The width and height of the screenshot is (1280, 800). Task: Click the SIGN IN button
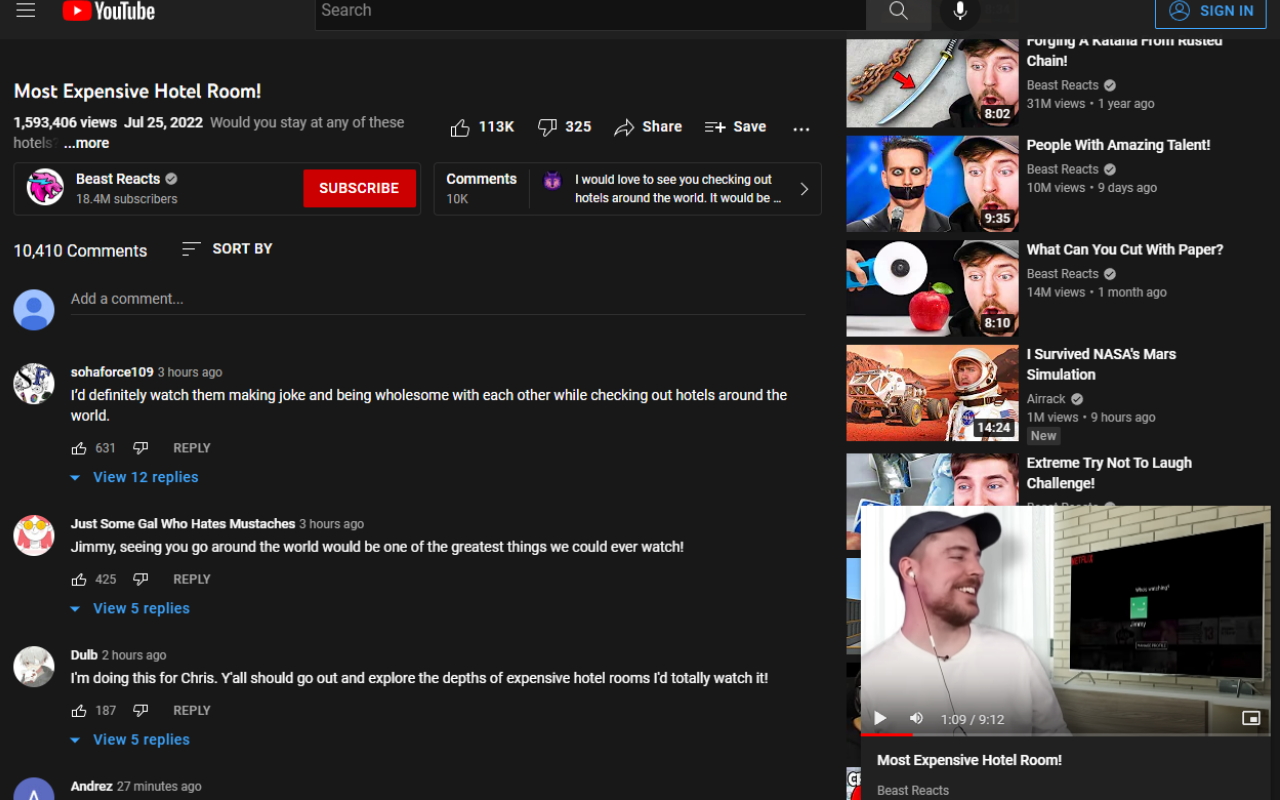point(1211,11)
